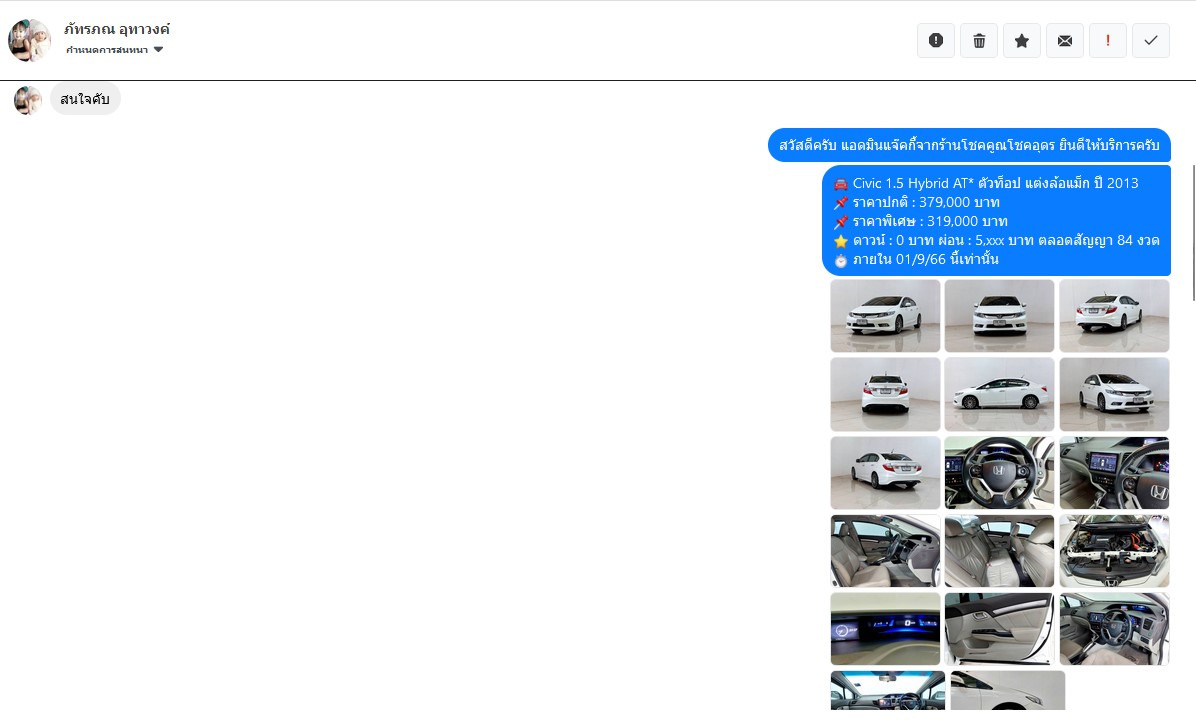Click the down payment line with 84 งวด
The image size is (1196, 721).
point(1006,240)
